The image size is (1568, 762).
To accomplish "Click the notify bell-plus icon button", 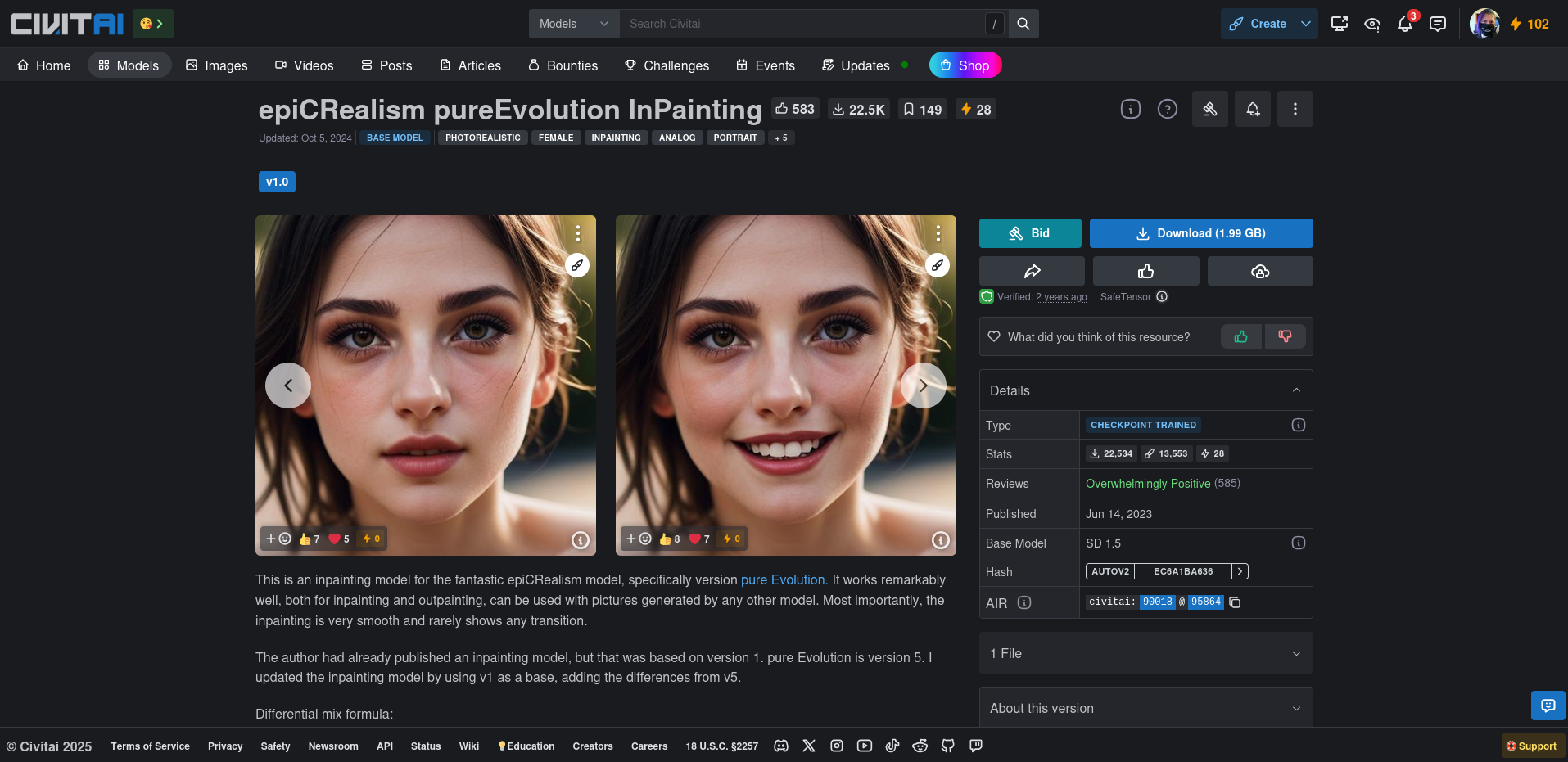I will coord(1253,109).
